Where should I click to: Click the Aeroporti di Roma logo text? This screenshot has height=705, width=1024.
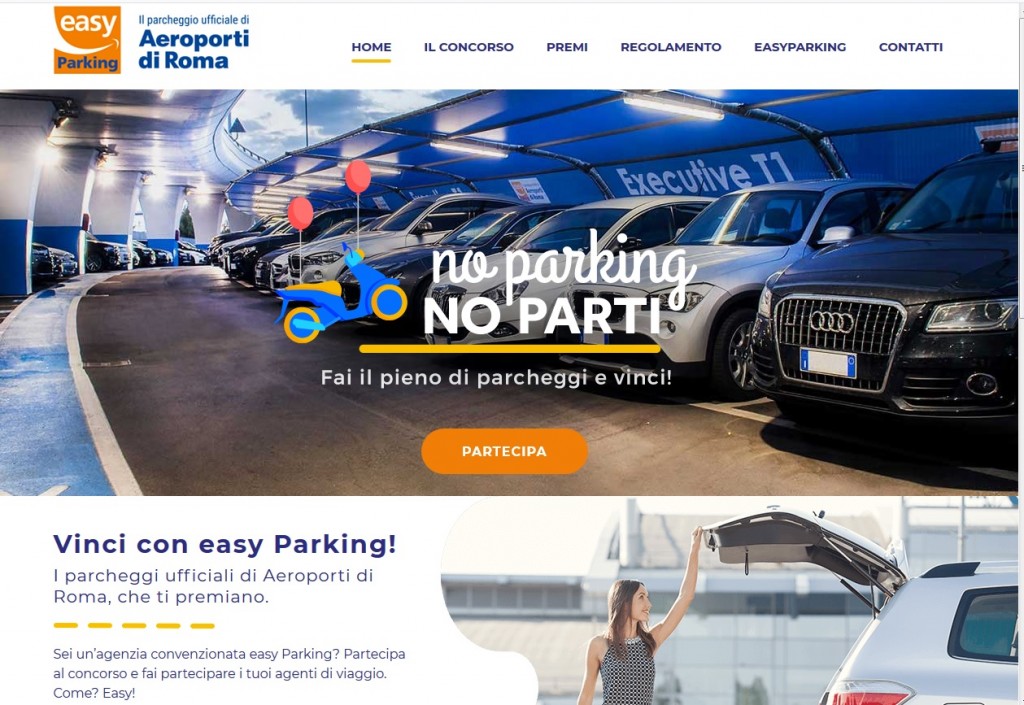click(x=194, y=42)
